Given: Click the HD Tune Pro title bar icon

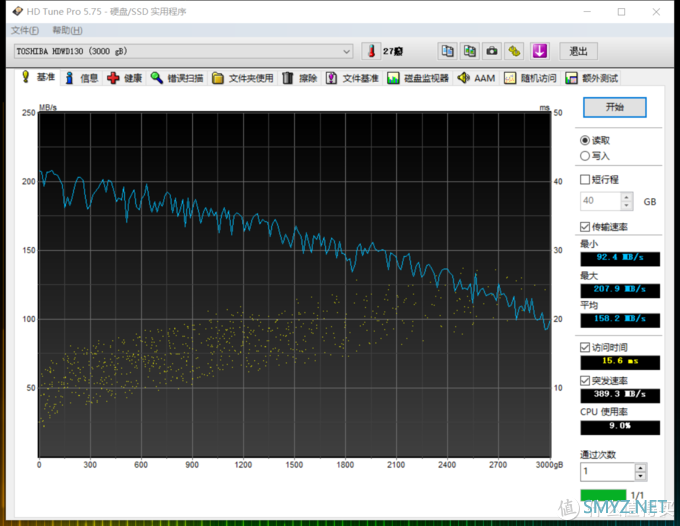Looking at the screenshot, I should (18, 11).
